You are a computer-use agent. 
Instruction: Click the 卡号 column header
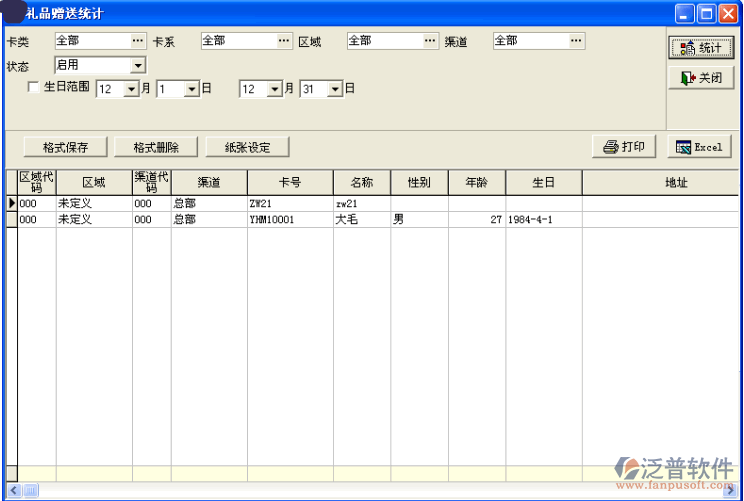290,183
